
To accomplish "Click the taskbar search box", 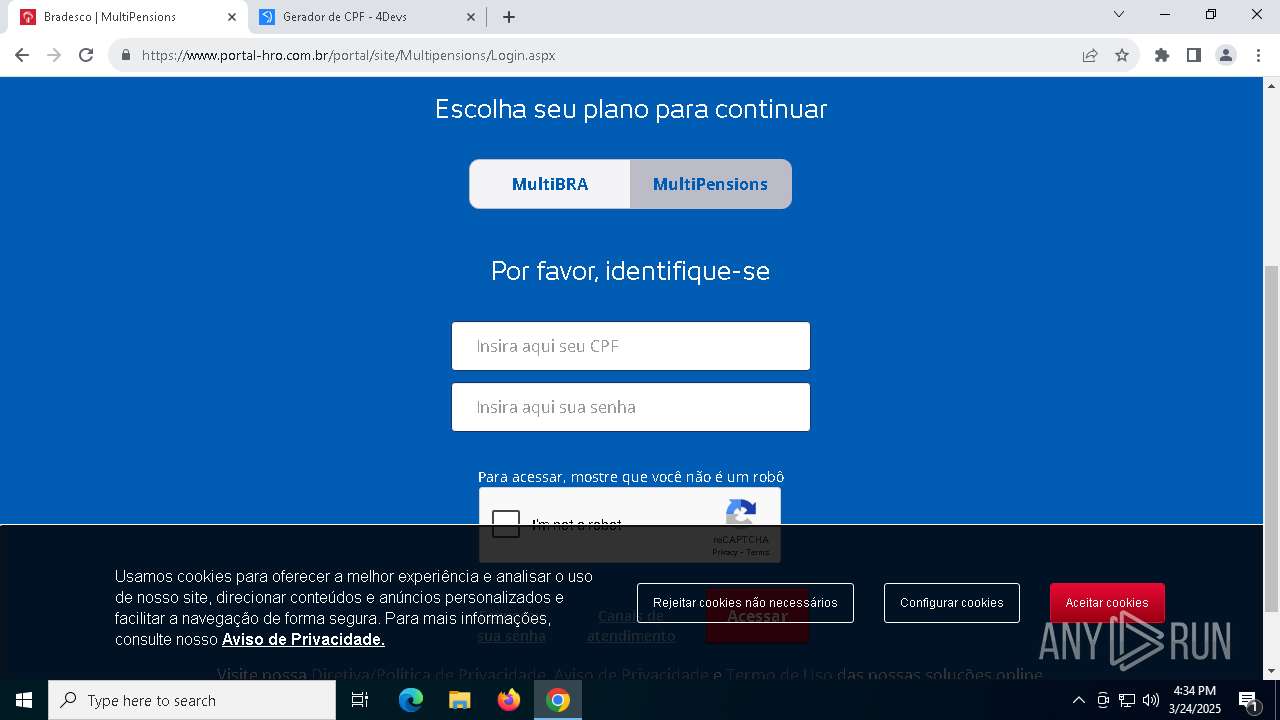I will [192, 701].
